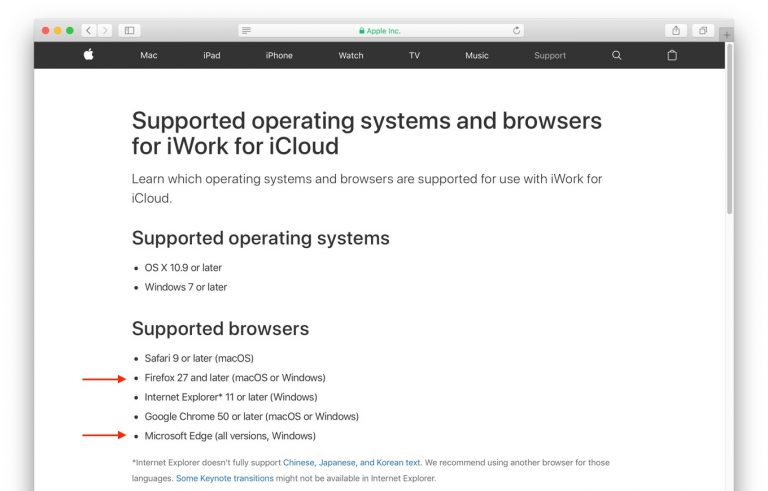This screenshot has width=768, height=491.
Task: Open the Support menu item
Action: pyautogui.click(x=550, y=55)
